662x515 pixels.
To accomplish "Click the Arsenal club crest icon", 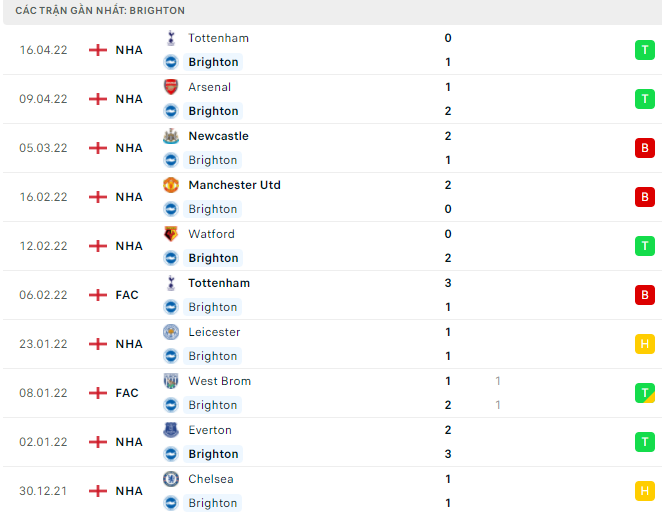I will point(171,87).
